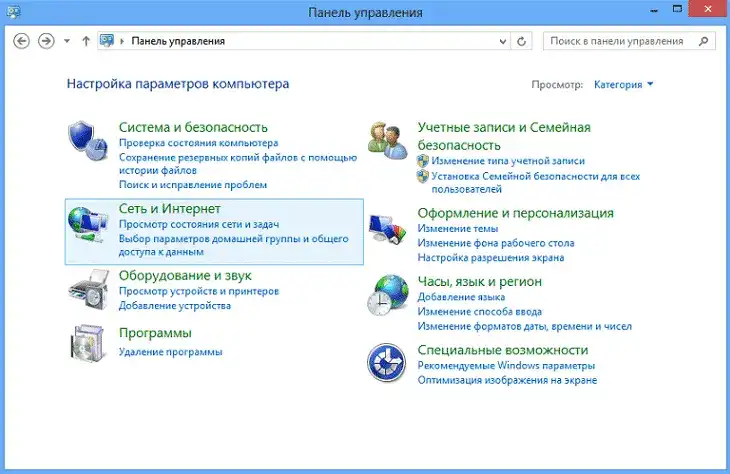Click shield icon beside Изменение типа учетной записи

click(x=423, y=161)
